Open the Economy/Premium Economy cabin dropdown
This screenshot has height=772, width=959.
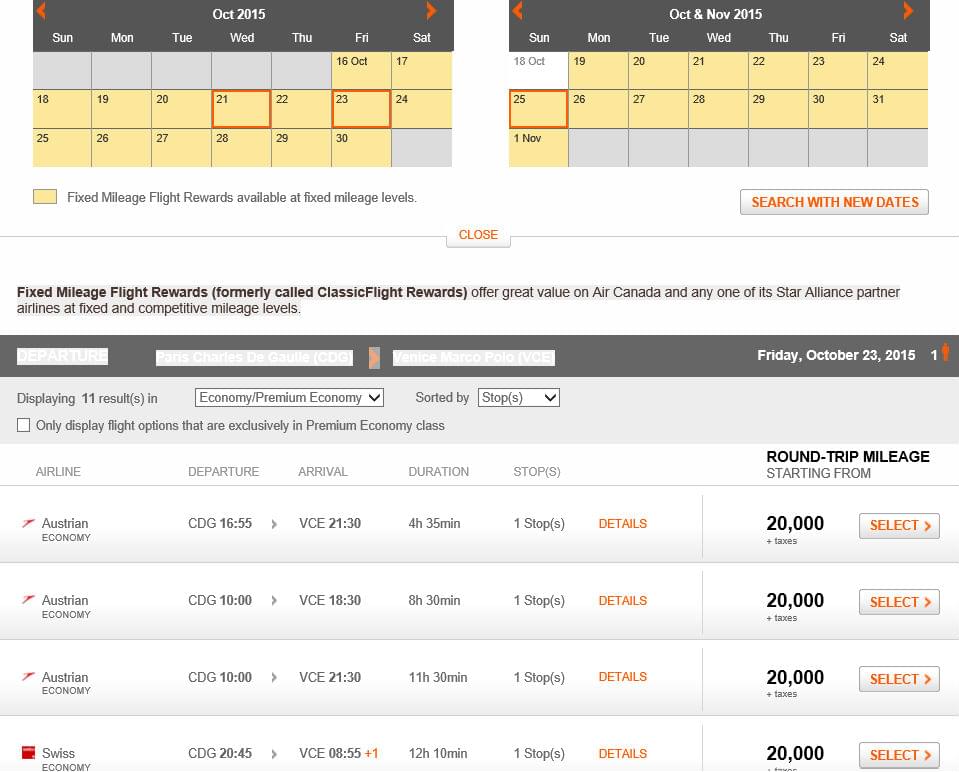tap(289, 398)
